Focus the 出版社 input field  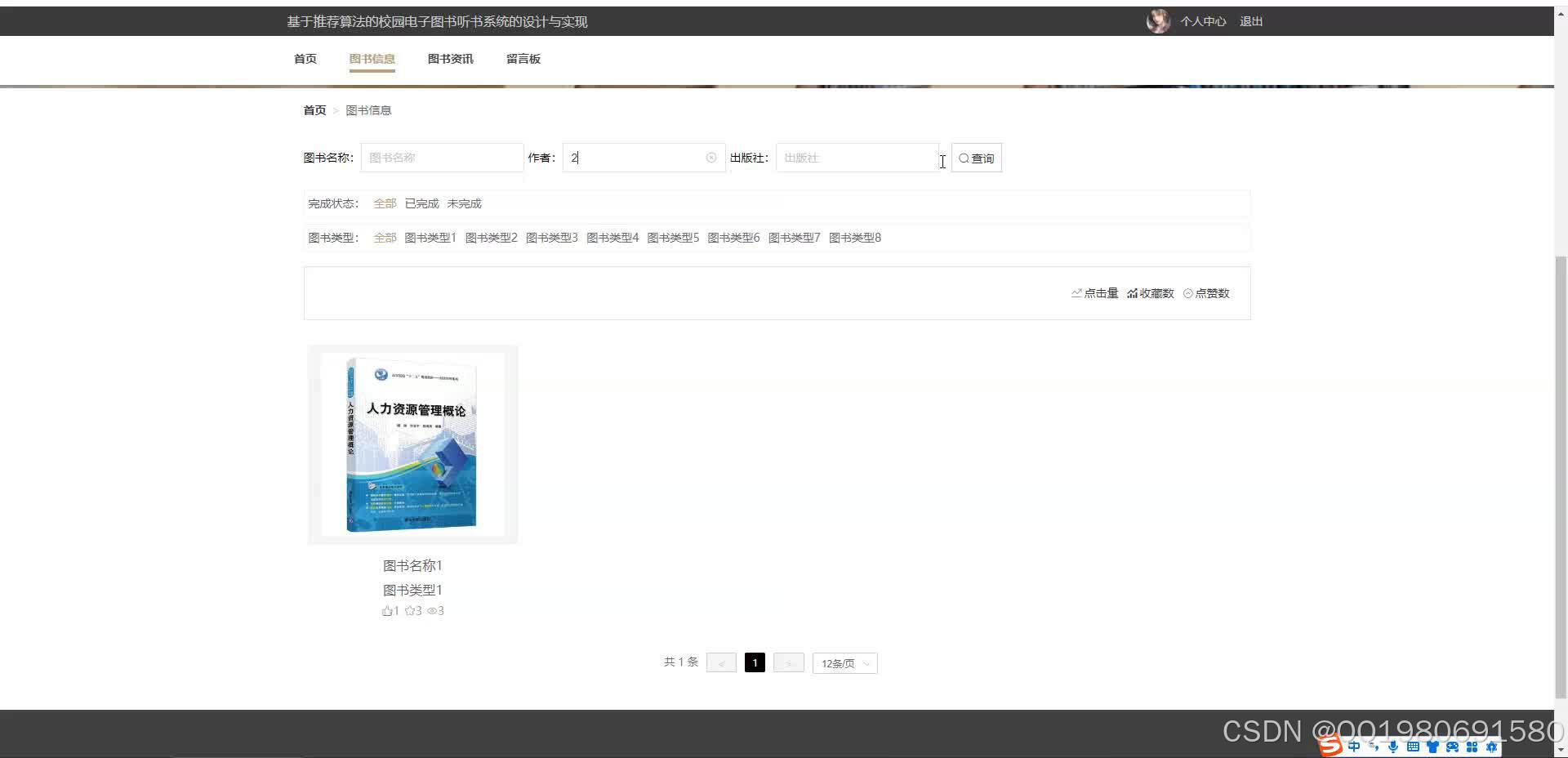tap(857, 158)
